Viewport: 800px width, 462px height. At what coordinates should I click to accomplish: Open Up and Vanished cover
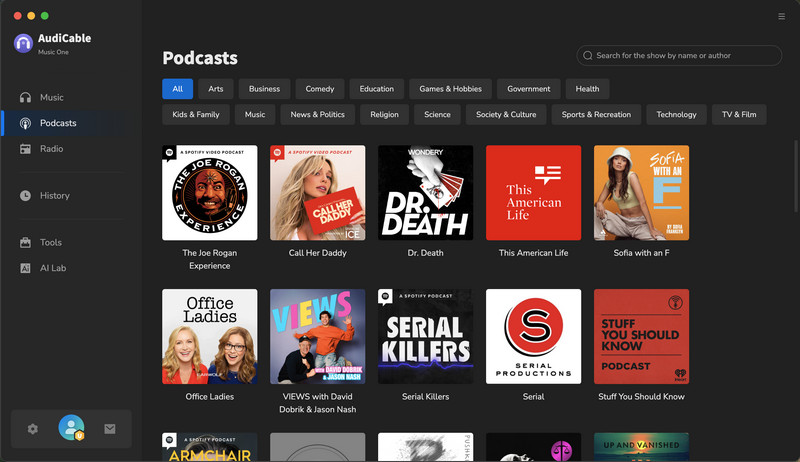[641, 447]
